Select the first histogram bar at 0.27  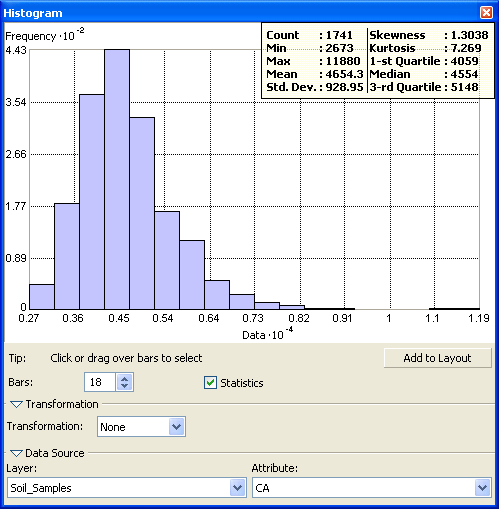click(x=42, y=297)
